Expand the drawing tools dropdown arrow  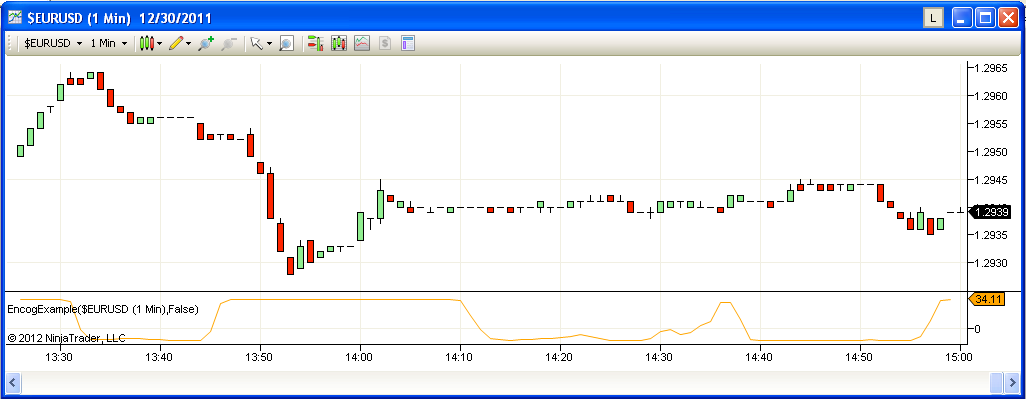point(188,44)
